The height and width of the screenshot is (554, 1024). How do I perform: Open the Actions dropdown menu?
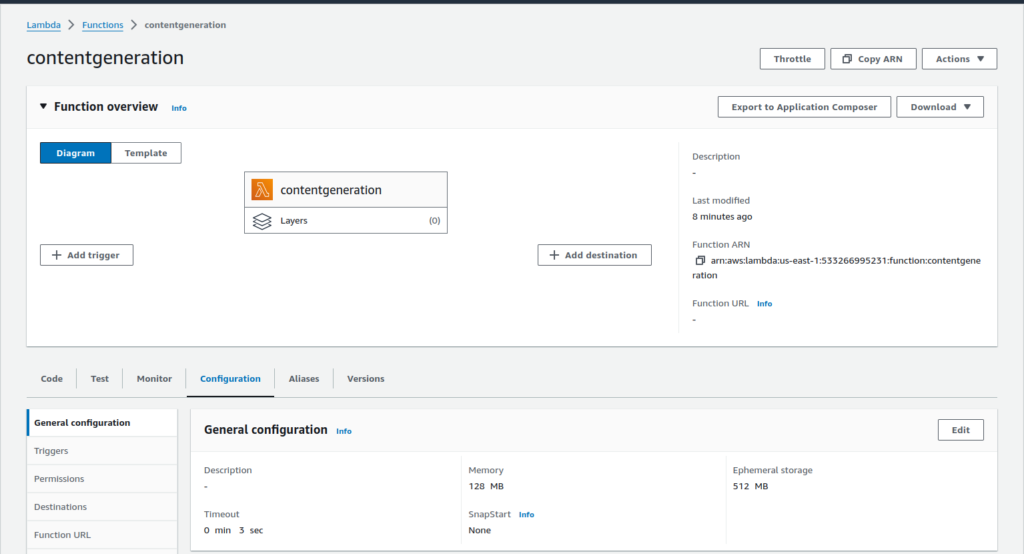pyautogui.click(x=959, y=59)
